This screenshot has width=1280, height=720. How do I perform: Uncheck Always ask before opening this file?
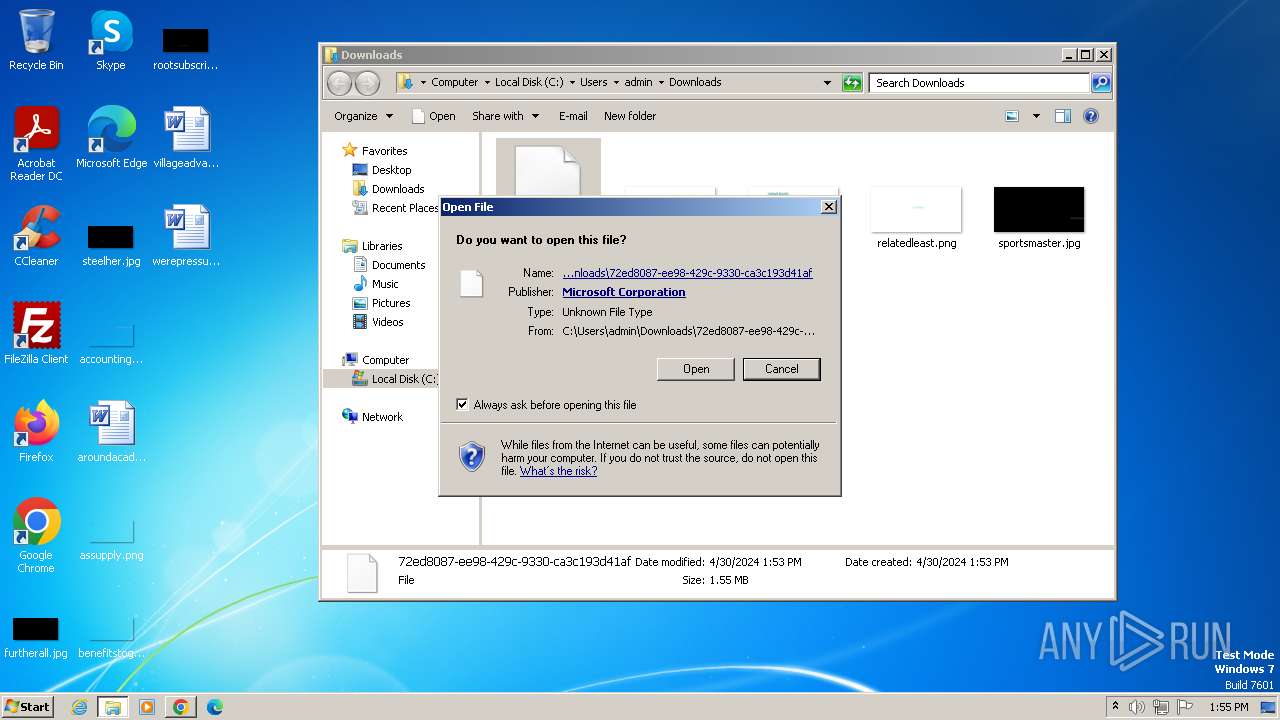462,405
